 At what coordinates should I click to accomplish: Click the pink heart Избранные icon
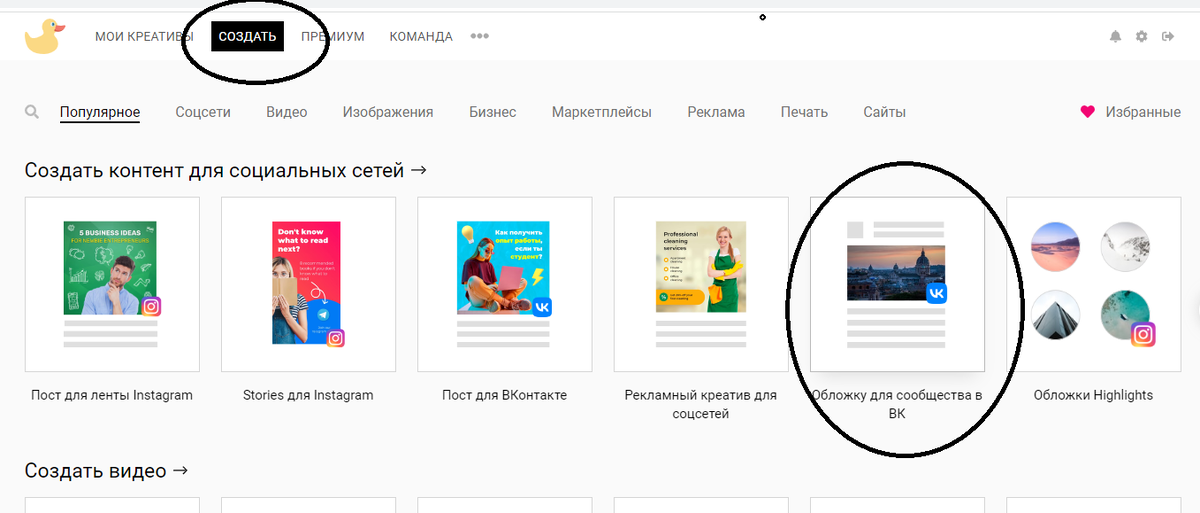pyautogui.click(x=1088, y=112)
